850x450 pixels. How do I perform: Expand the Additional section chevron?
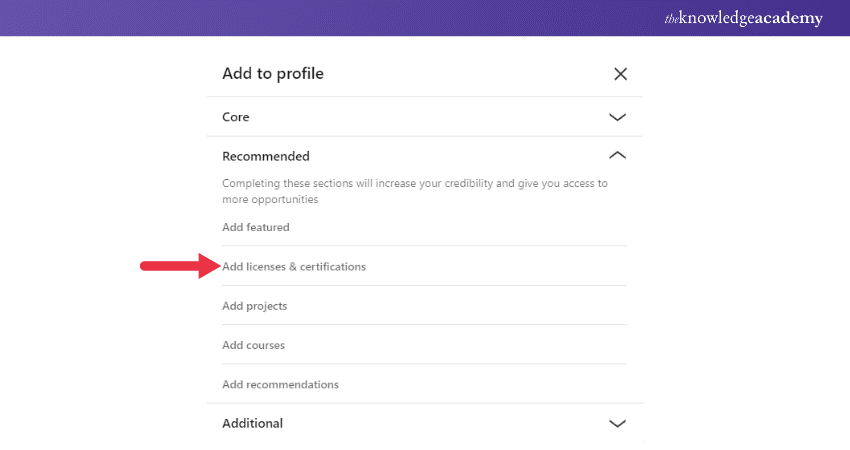617,423
